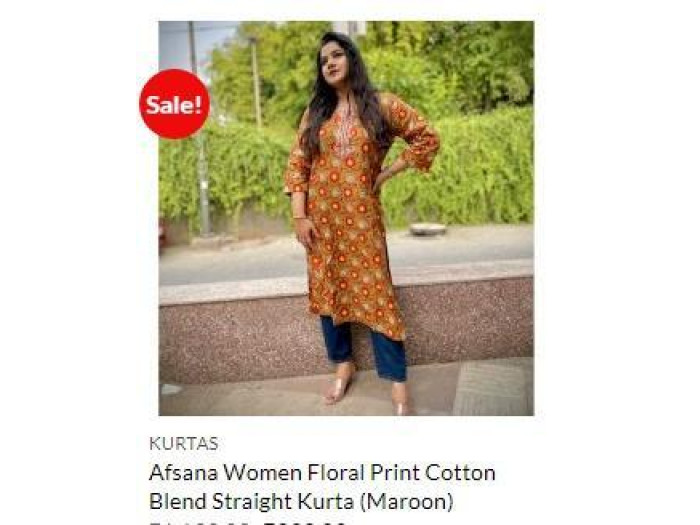Select the Sale! label text on the badge

pyautogui.click(x=175, y=105)
